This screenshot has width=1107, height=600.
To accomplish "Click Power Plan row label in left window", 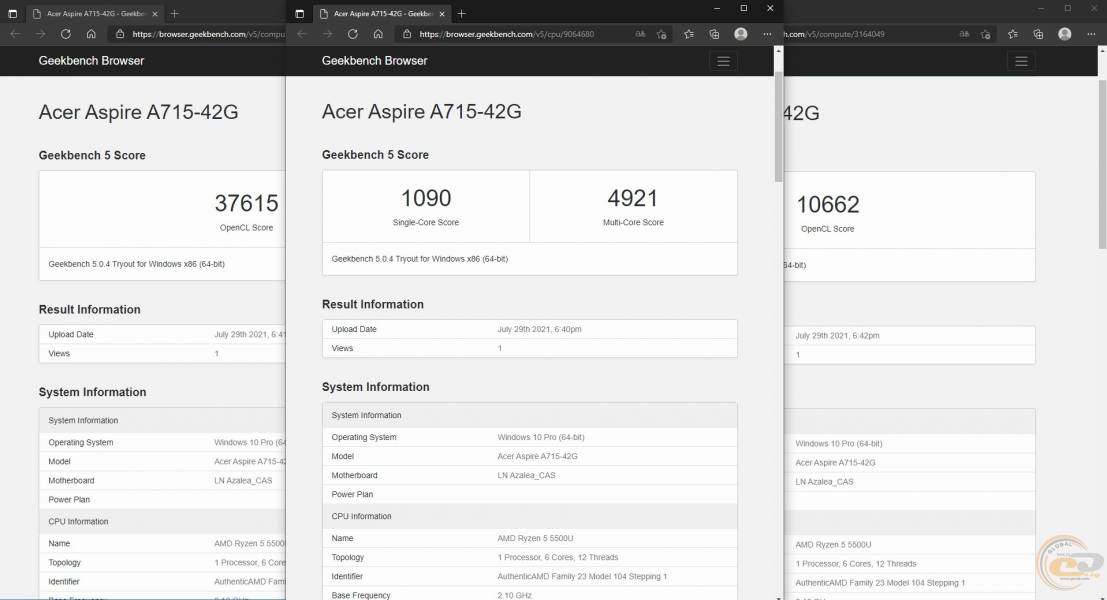I will pyautogui.click(x=69, y=500).
